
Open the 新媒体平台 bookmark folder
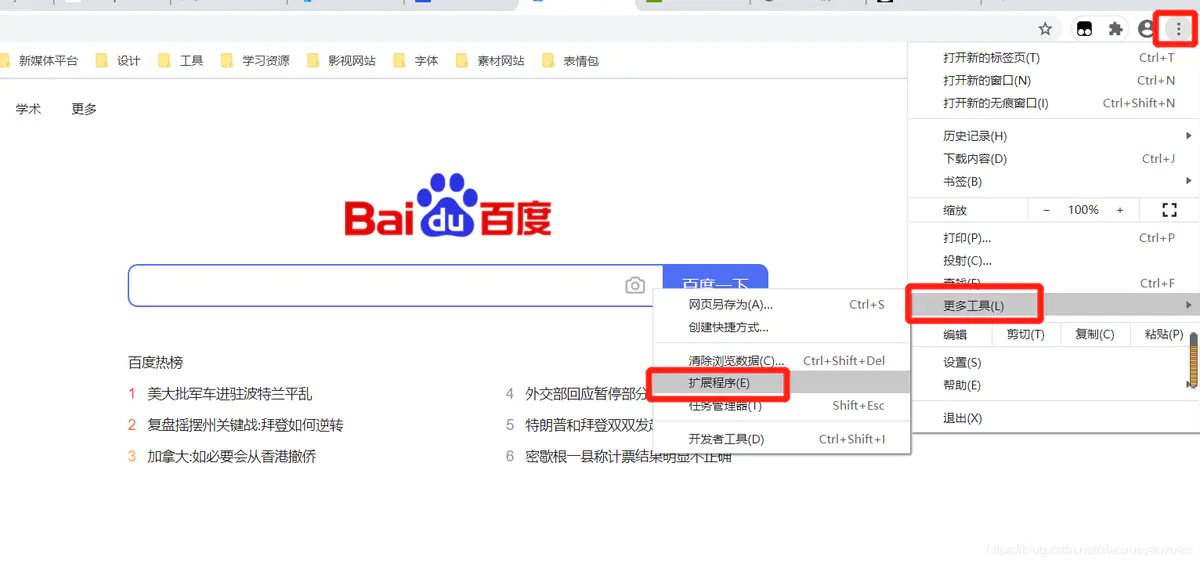(39, 61)
